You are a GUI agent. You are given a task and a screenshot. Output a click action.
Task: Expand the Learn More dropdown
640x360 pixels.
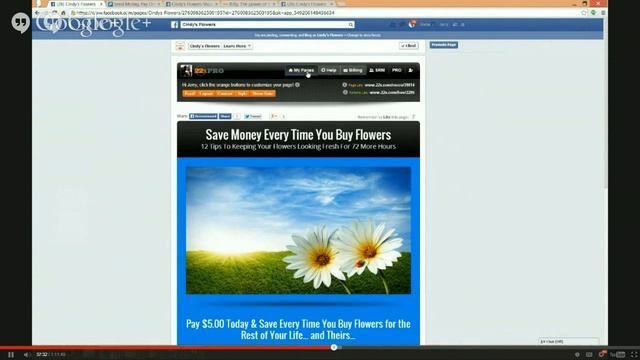pyautogui.click(x=237, y=46)
